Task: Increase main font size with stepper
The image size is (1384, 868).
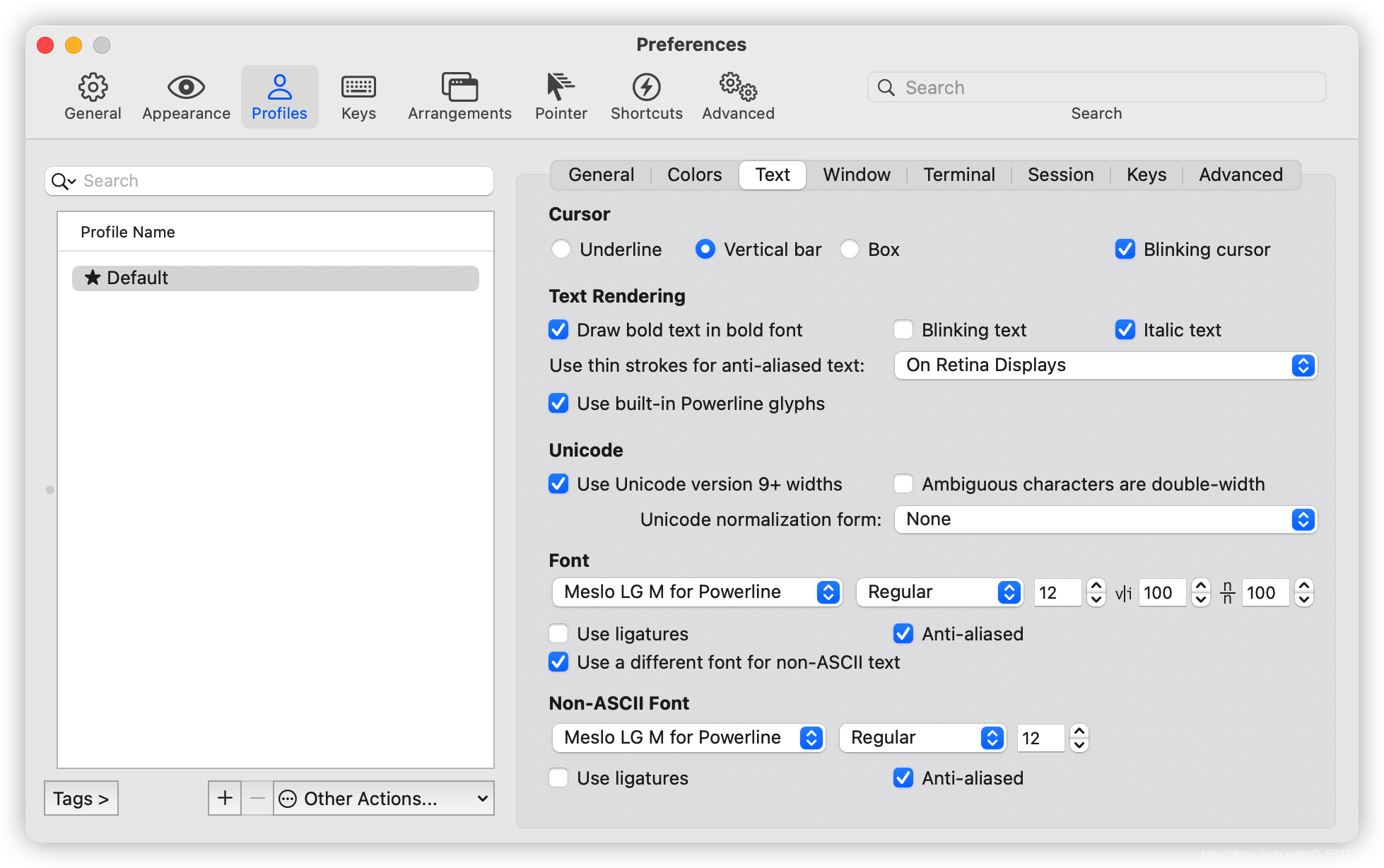Action: [x=1096, y=586]
